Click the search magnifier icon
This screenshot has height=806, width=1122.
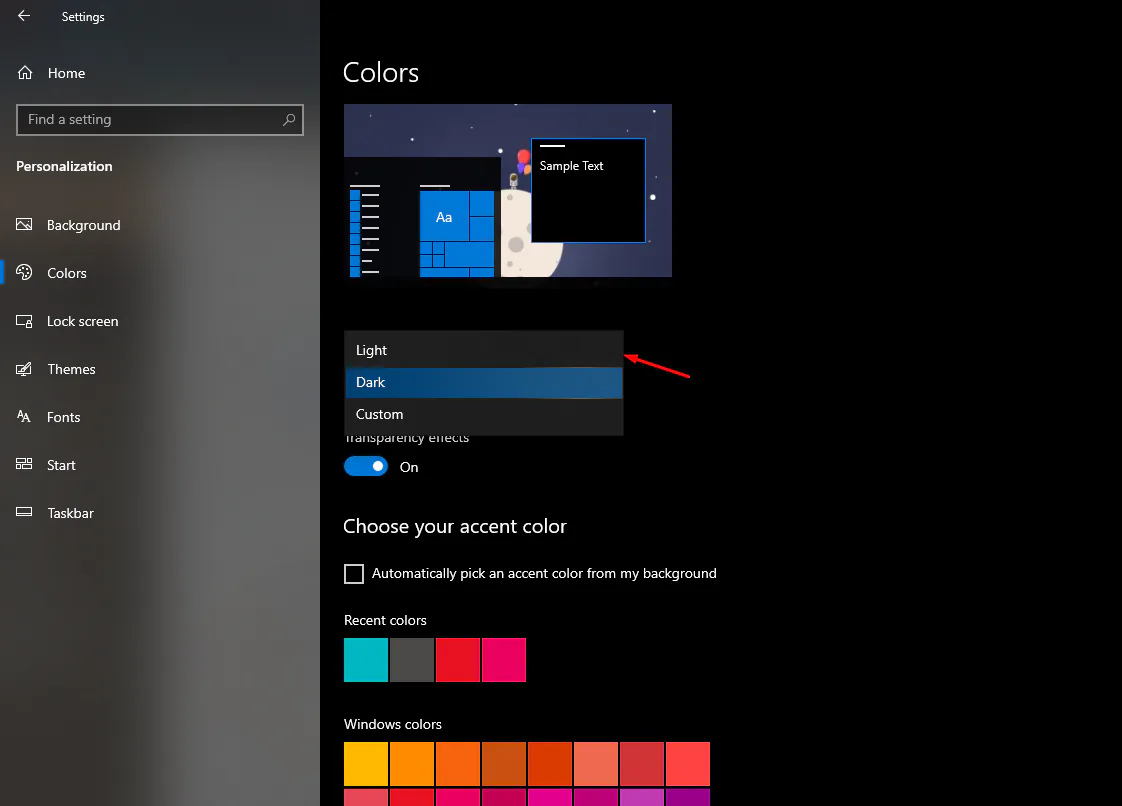pyautogui.click(x=289, y=120)
